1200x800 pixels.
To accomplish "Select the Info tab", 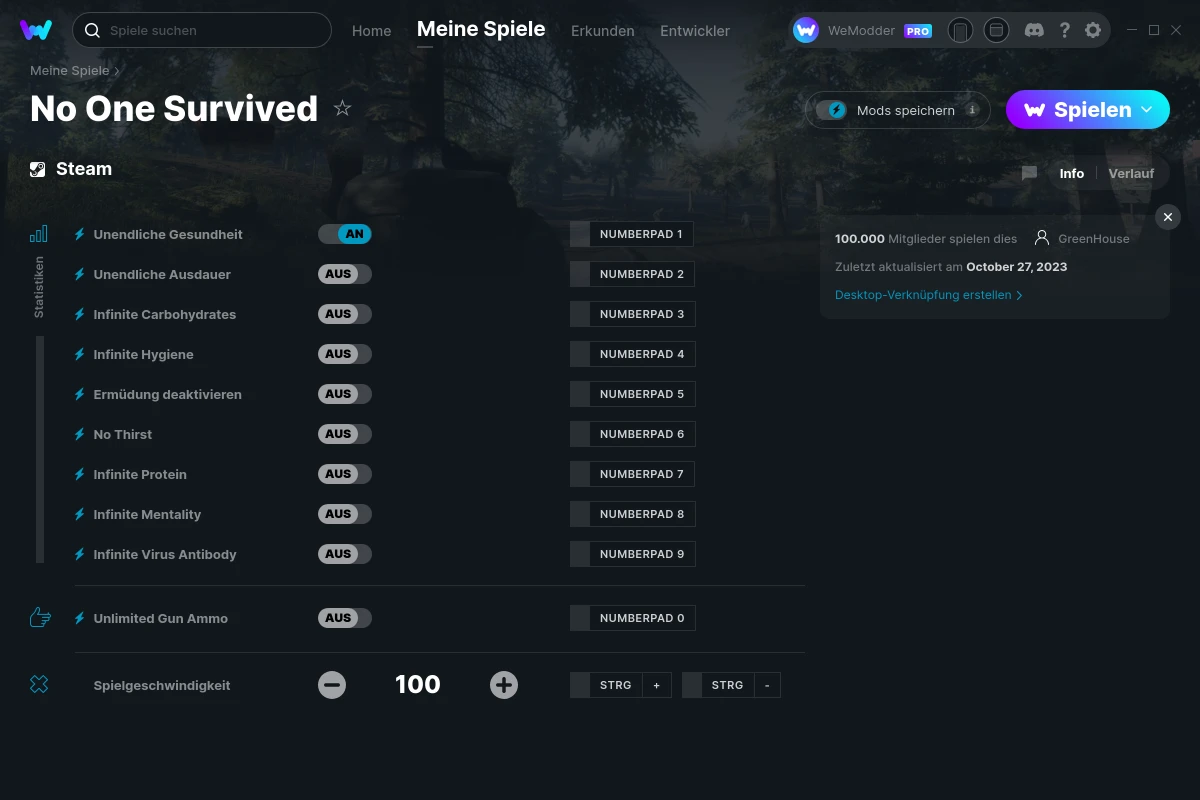I will [x=1072, y=173].
